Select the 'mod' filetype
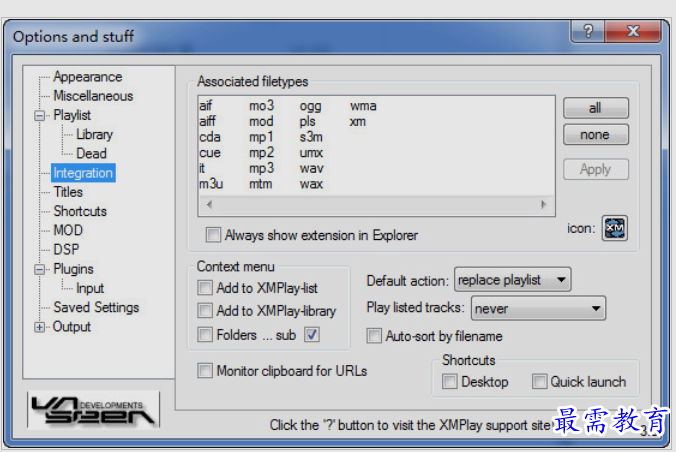Viewport: 676px width, 452px height. click(261, 121)
